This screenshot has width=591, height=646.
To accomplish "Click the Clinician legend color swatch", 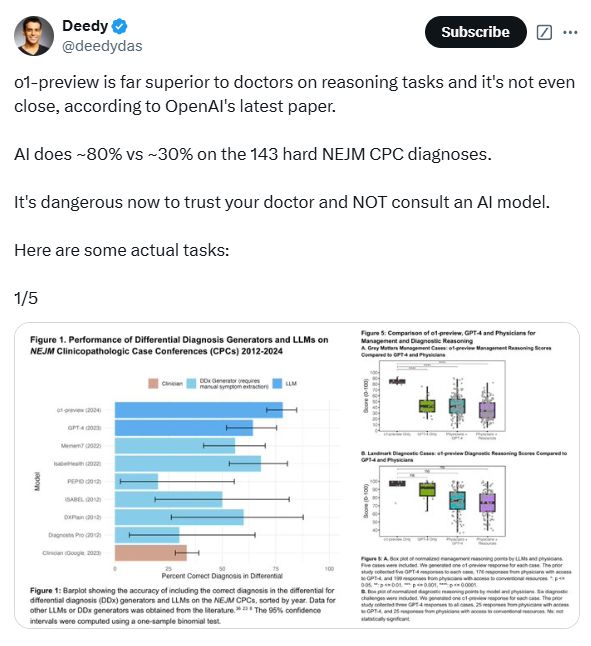I will 153,384.
